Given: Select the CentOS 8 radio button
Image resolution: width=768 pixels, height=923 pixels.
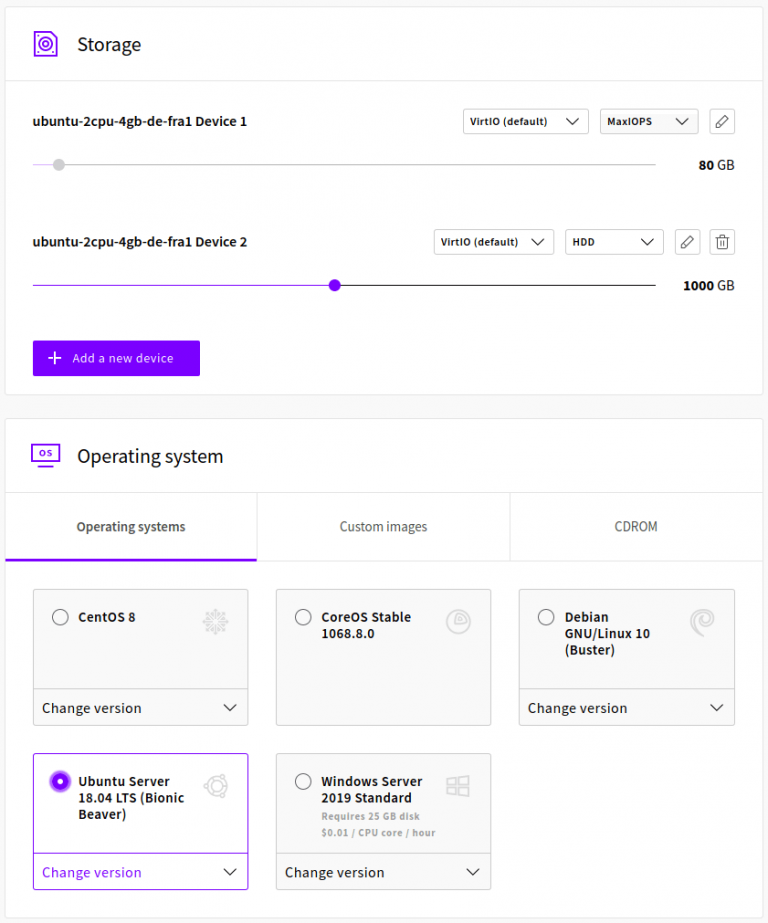Looking at the screenshot, I should (x=60, y=617).
